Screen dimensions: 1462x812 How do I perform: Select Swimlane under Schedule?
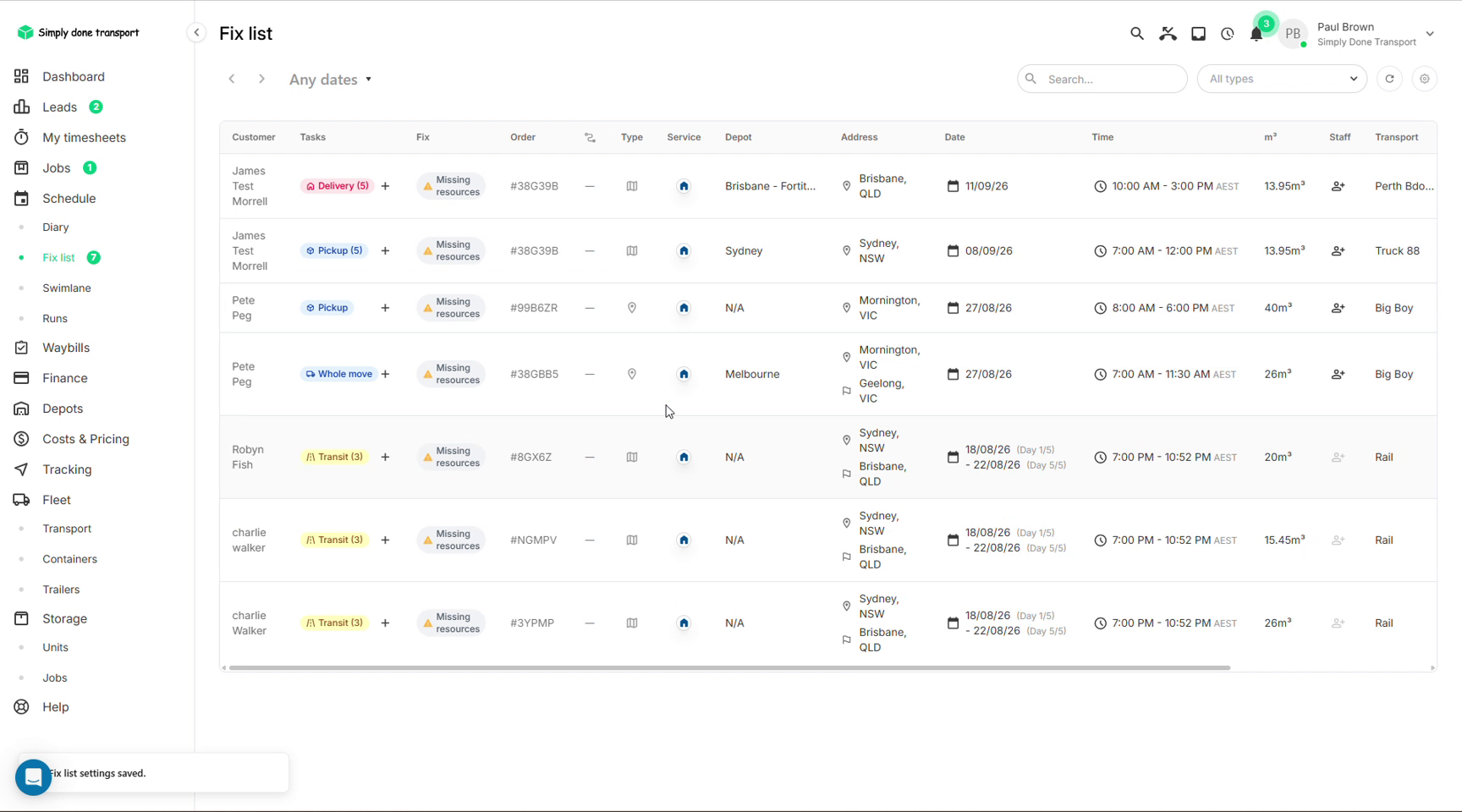[x=67, y=288]
